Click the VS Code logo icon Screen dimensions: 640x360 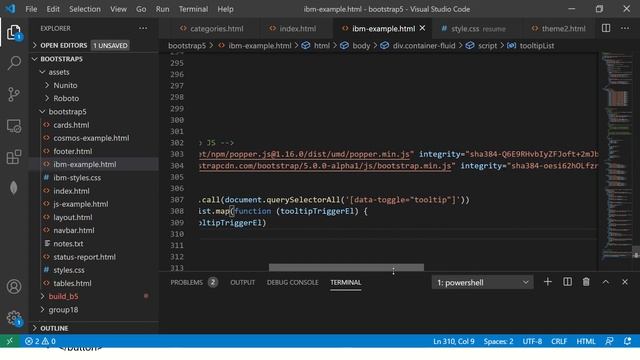(x=10, y=9)
